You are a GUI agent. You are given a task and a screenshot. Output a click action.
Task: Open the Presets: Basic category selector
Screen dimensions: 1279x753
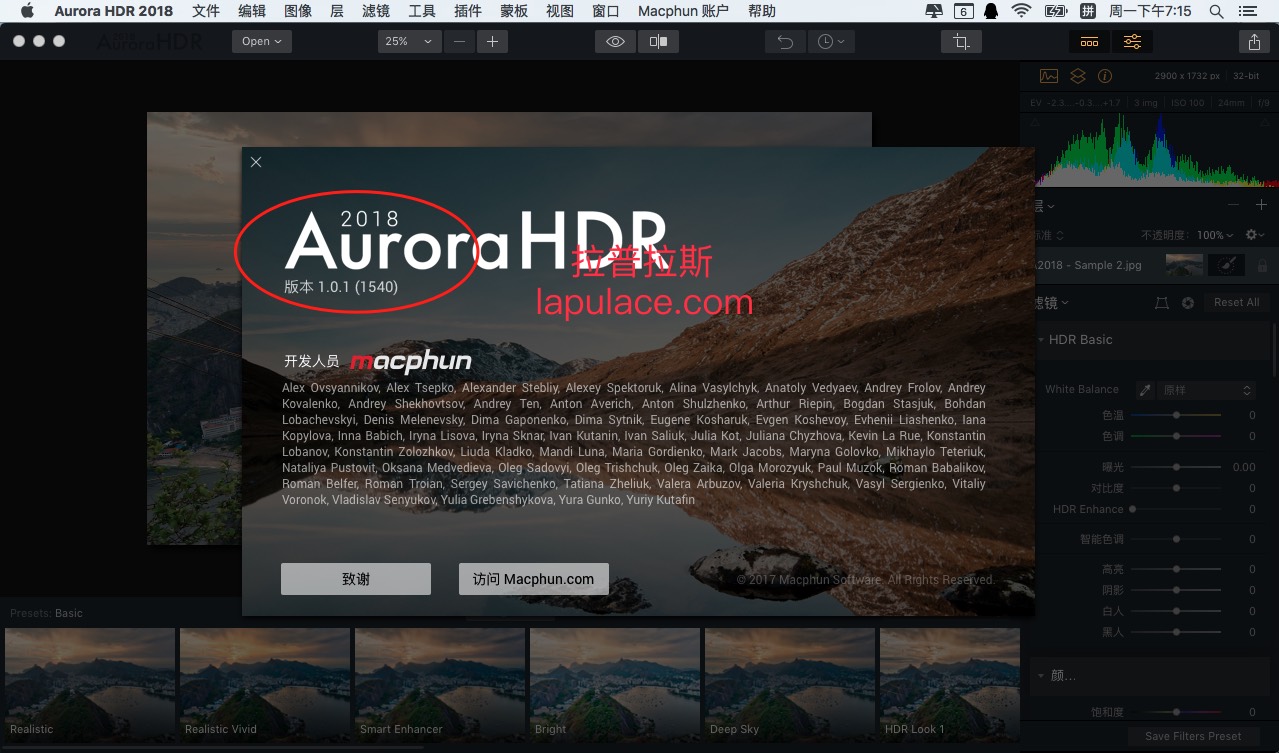click(46, 613)
